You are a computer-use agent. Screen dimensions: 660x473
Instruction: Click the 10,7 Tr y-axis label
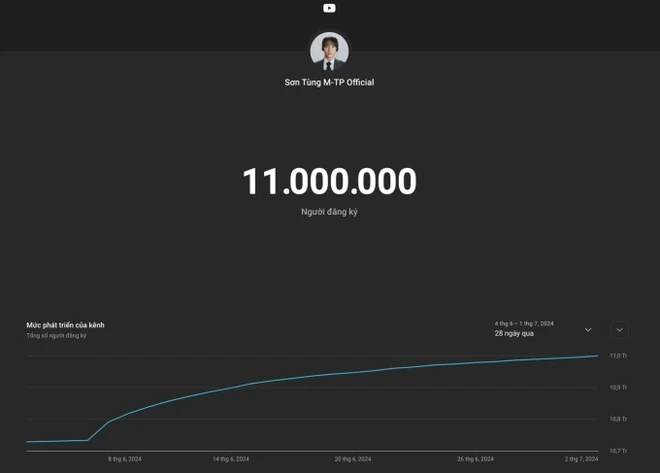(x=618, y=451)
